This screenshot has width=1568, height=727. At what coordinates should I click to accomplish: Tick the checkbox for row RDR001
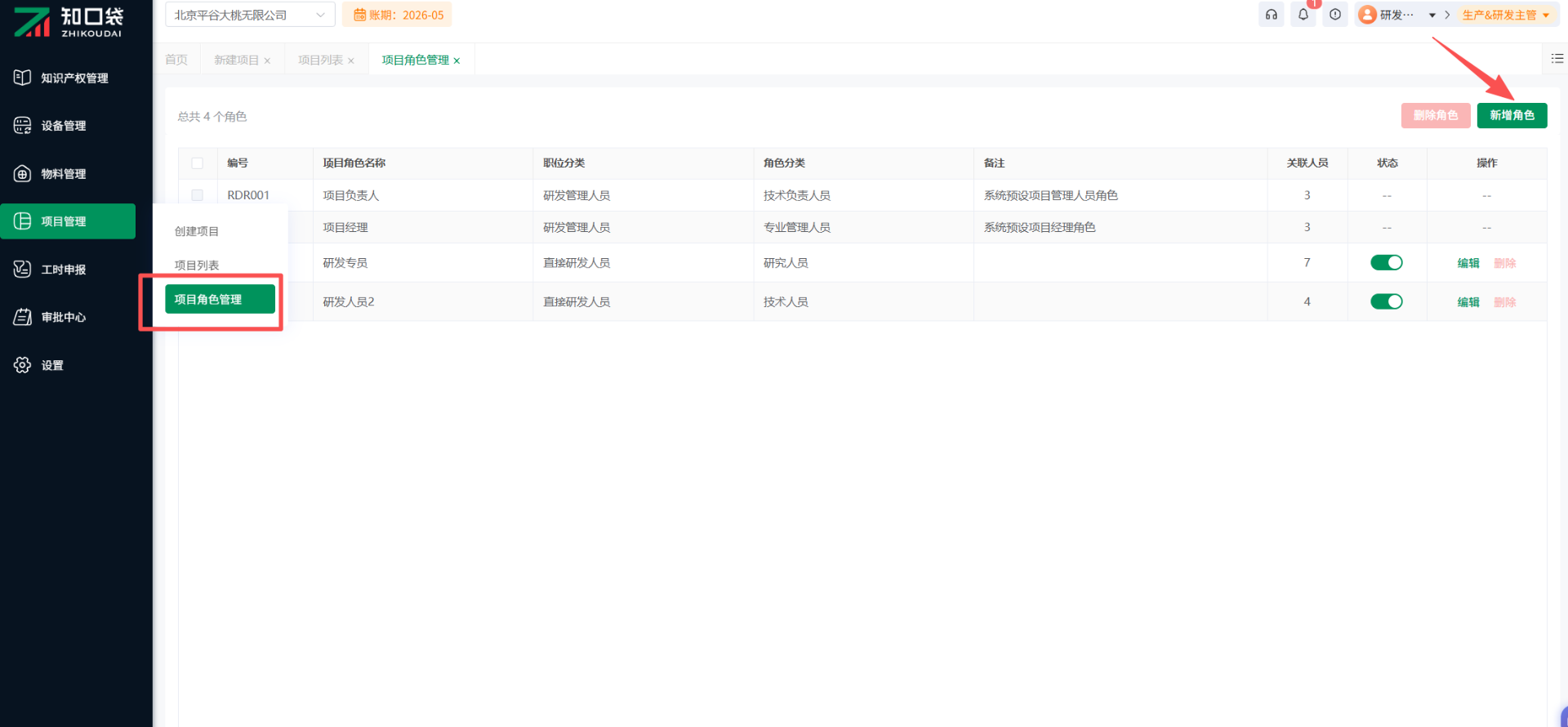[x=198, y=195]
